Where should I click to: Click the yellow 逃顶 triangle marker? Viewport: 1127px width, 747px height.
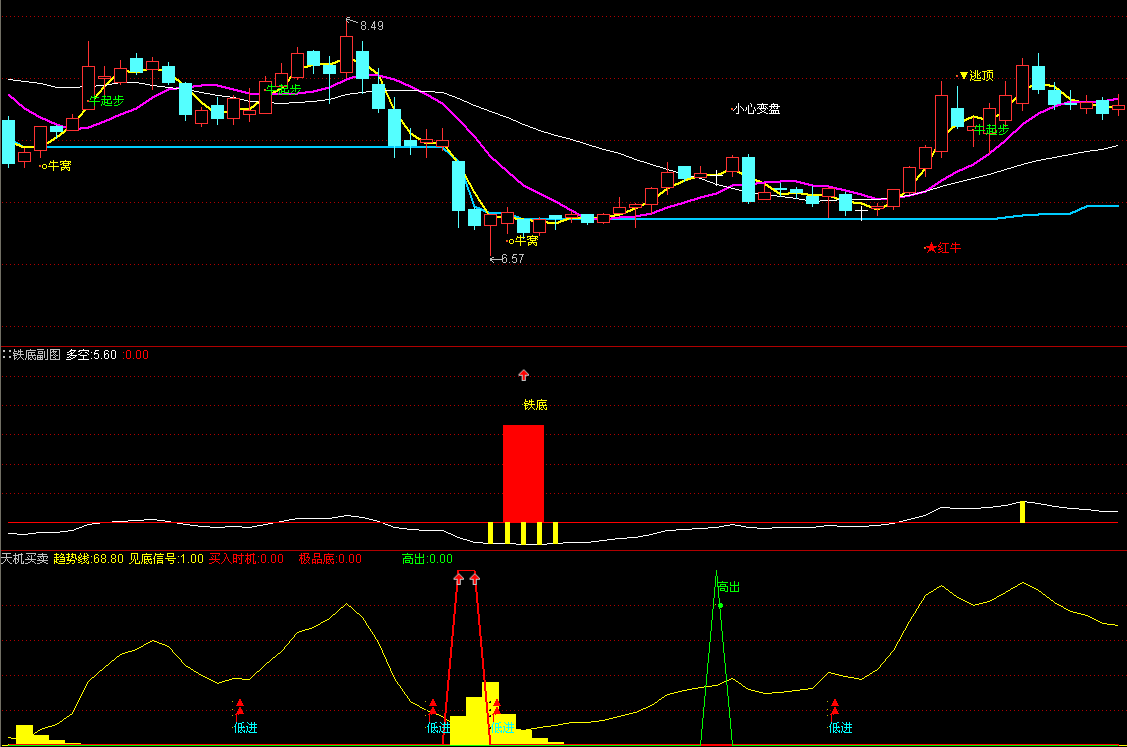click(963, 76)
